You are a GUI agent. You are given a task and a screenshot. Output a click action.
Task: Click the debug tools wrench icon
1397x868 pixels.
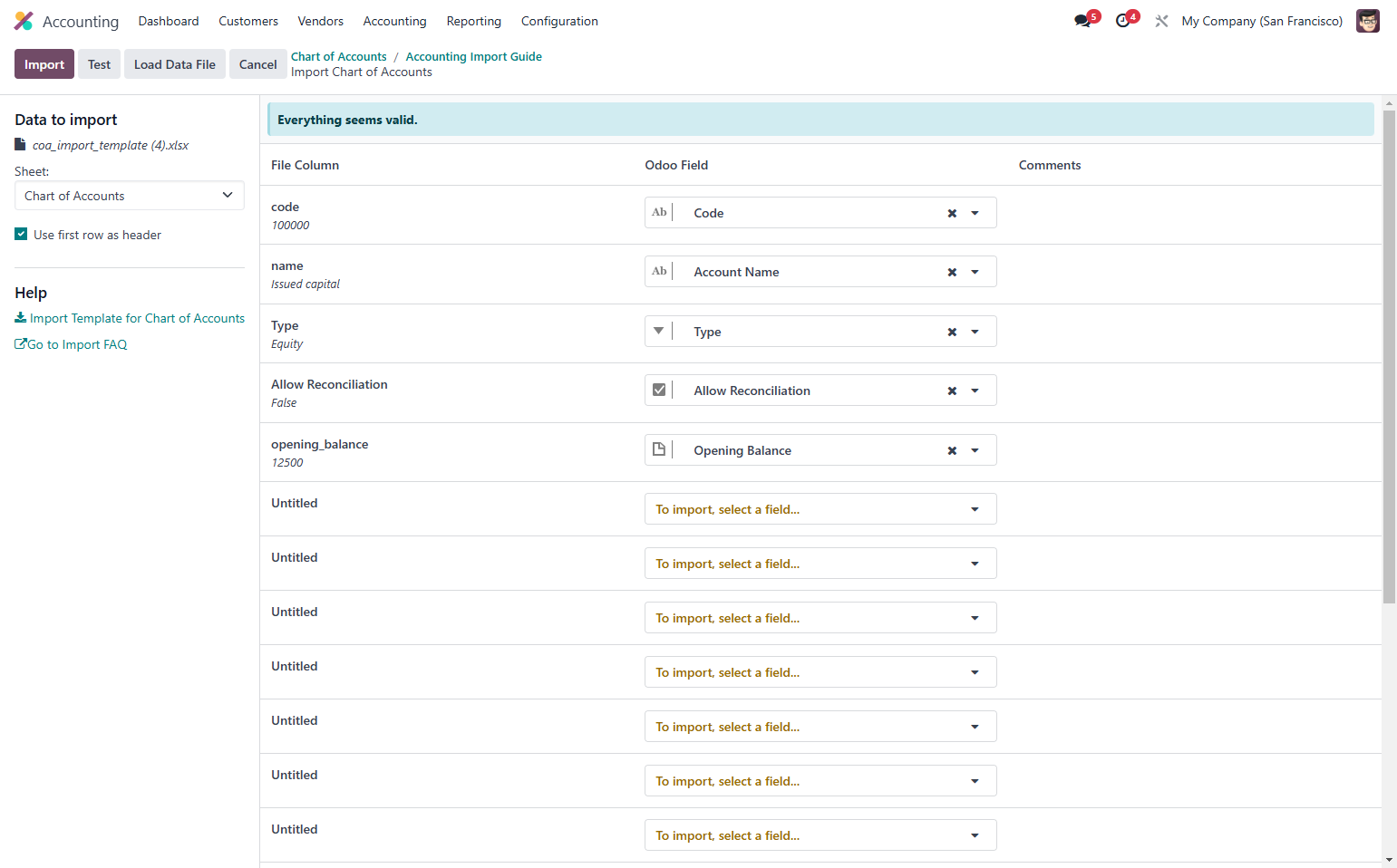(1161, 21)
